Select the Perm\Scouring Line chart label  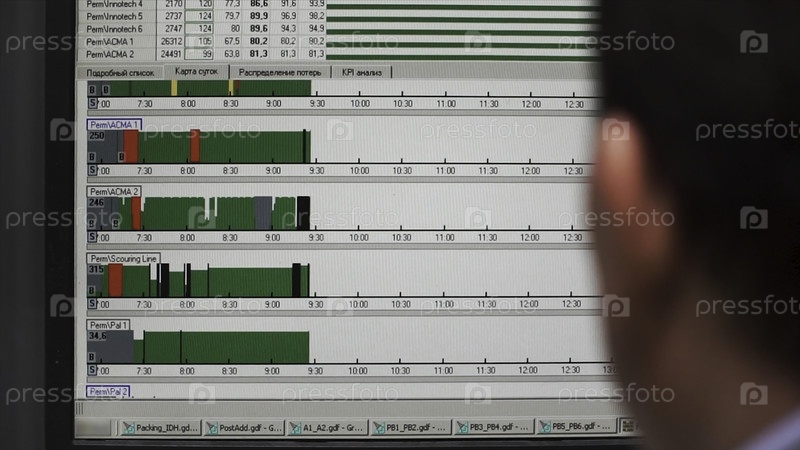[123, 258]
